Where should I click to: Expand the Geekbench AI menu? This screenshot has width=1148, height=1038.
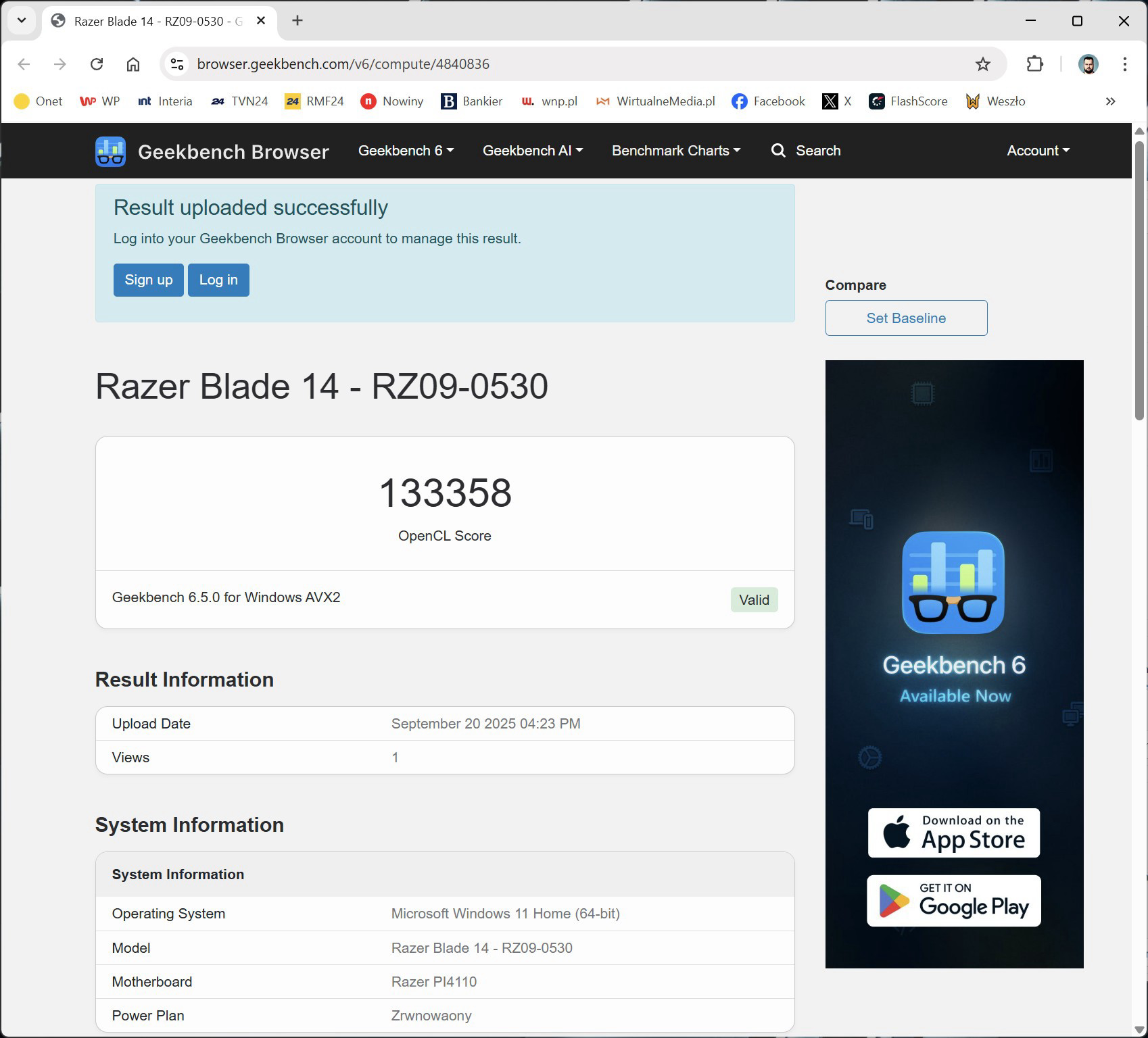pos(533,151)
